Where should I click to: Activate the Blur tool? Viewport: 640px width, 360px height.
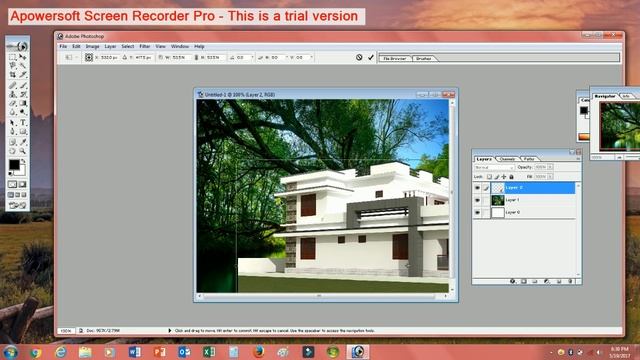pos(13,112)
